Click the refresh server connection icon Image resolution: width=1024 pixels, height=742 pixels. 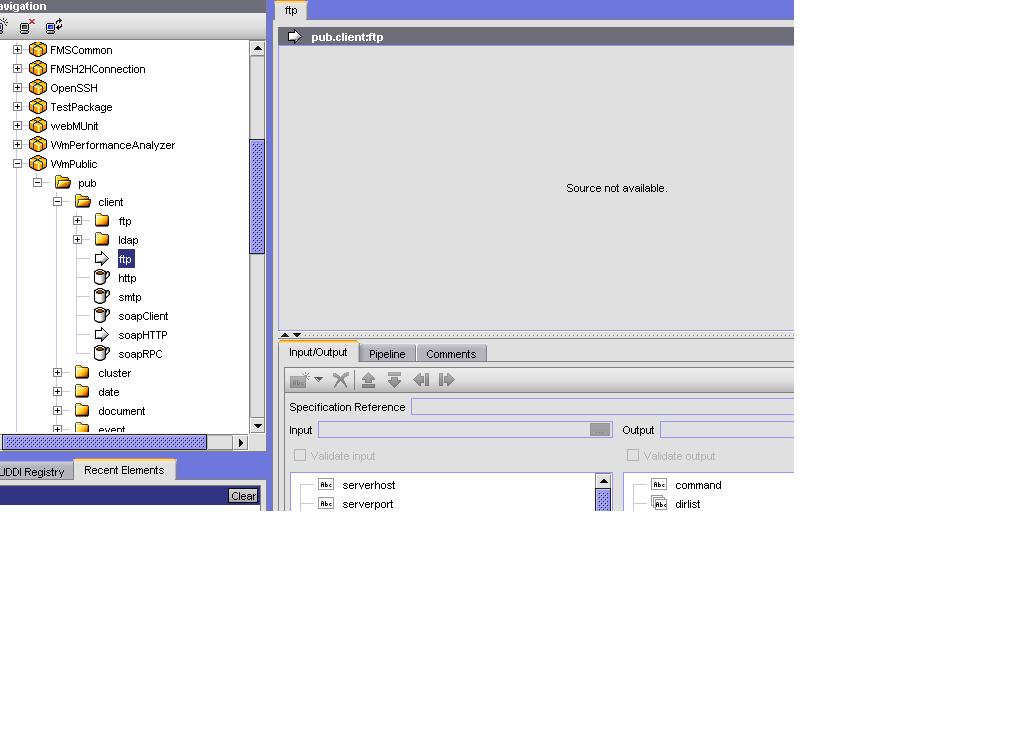54,26
